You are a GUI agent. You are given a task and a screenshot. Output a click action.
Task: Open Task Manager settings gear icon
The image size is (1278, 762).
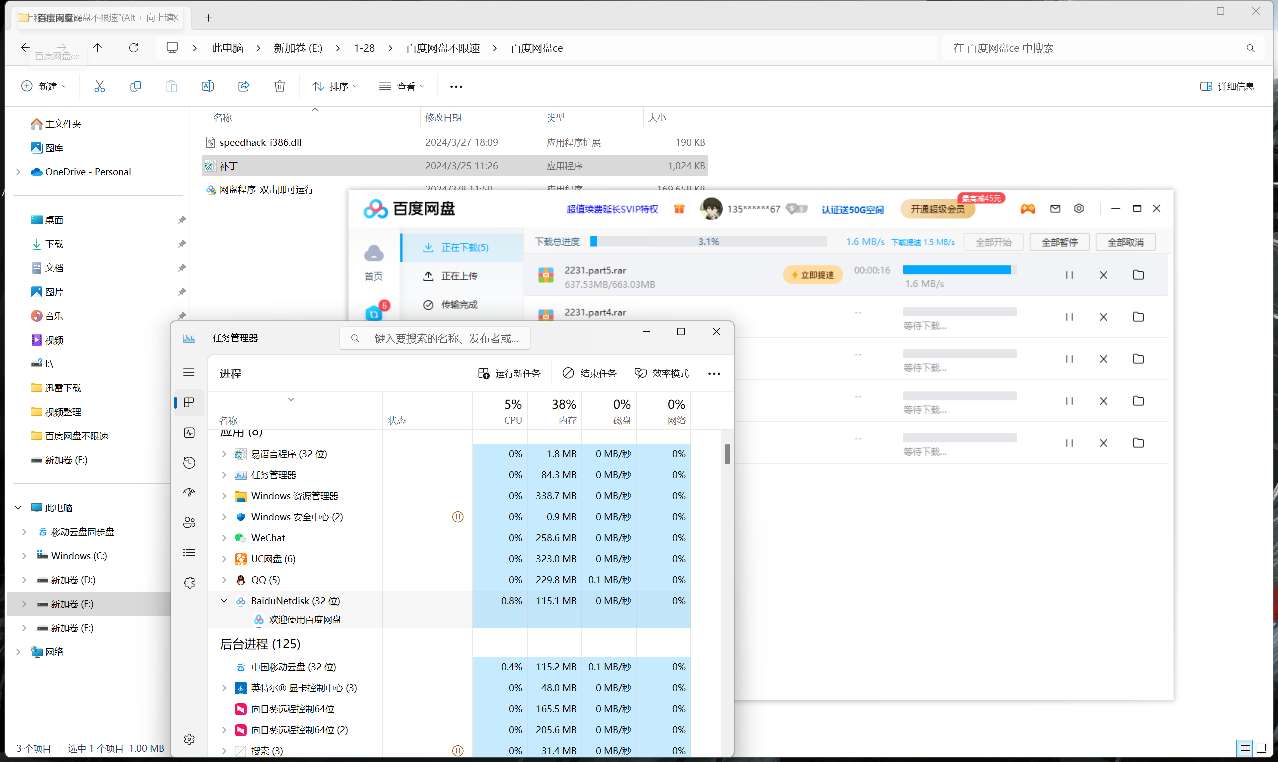189,739
